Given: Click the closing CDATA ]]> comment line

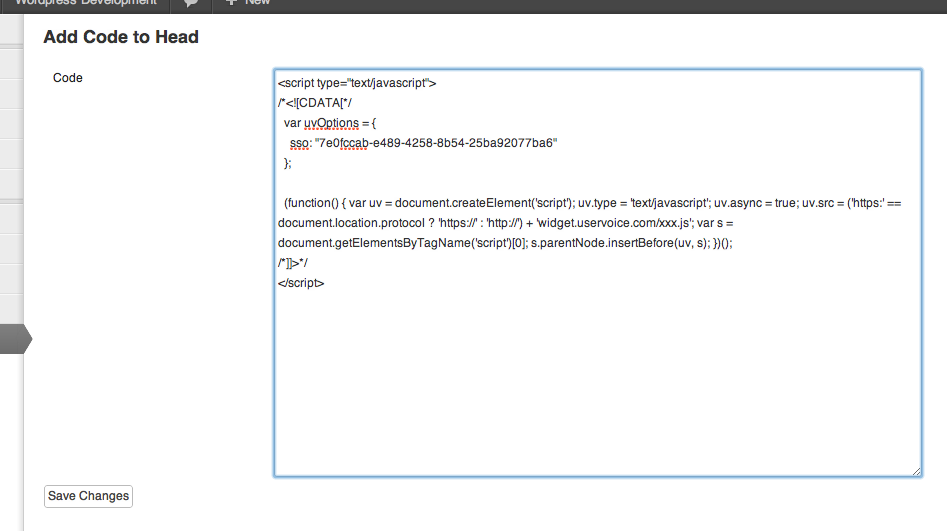Looking at the screenshot, I should click(x=293, y=263).
